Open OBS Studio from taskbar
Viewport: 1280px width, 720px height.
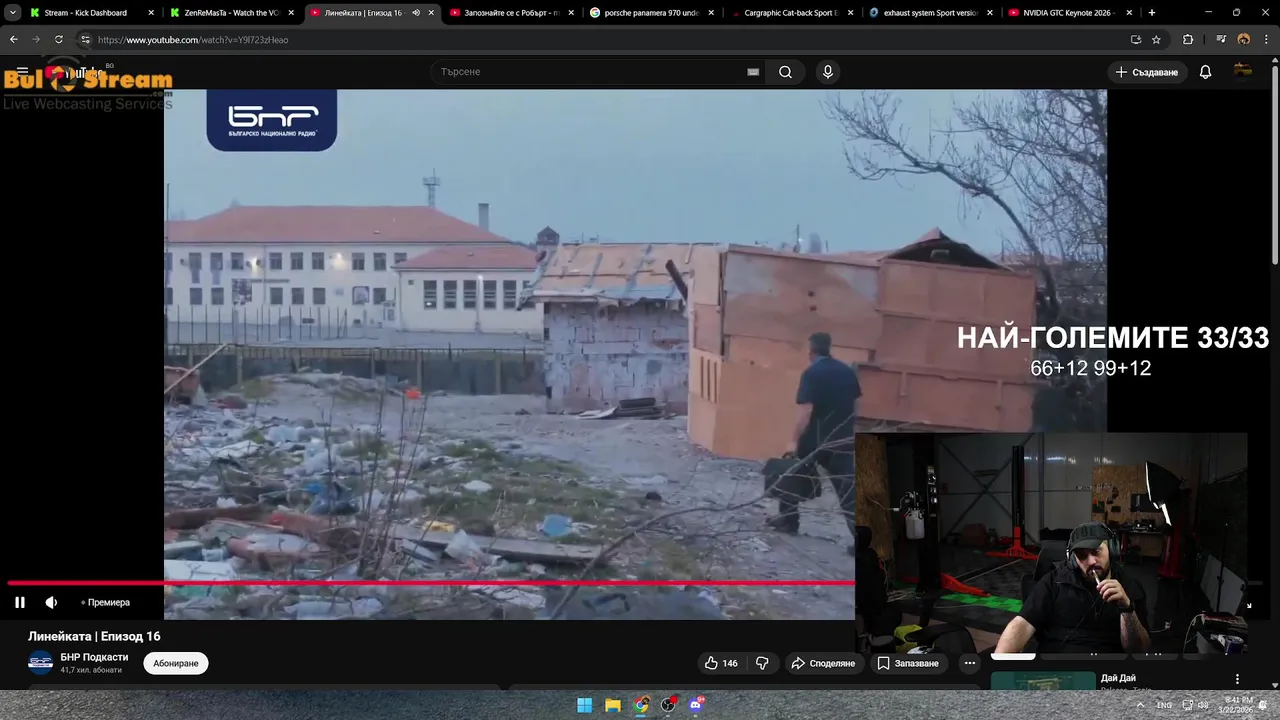[x=668, y=705]
